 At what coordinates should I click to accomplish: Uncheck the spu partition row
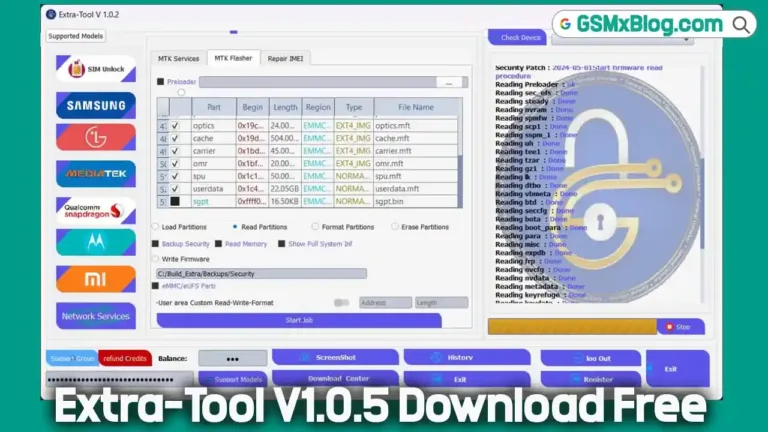pyautogui.click(x=175, y=176)
